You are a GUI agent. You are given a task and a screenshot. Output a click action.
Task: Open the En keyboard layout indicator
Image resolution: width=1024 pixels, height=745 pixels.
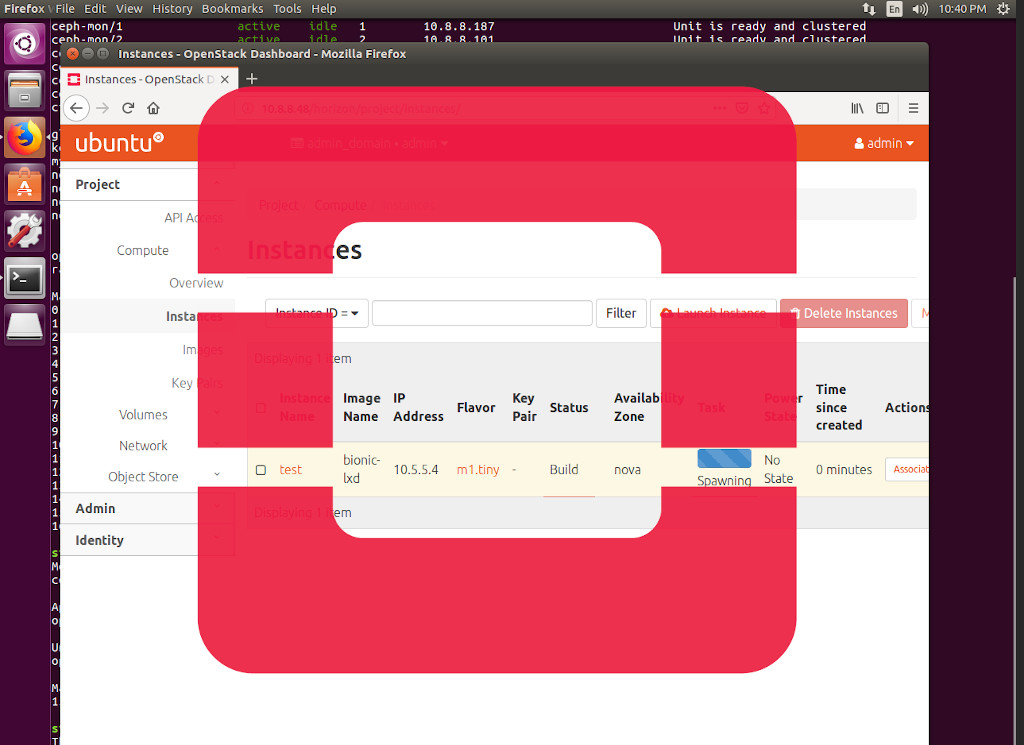pyautogui.click(x=894, y=8)
